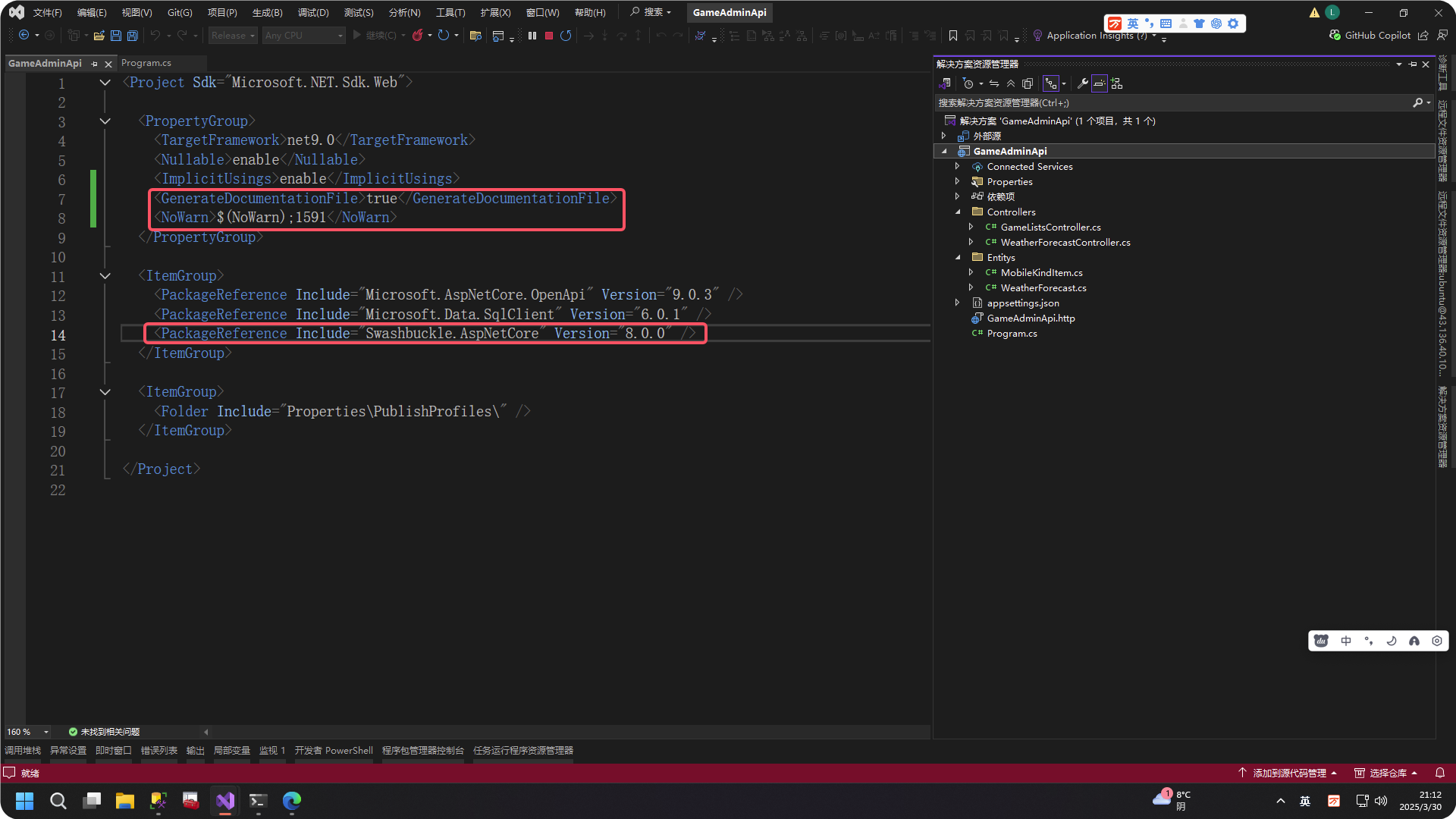This screenshot has width=1456, height=819.
Task: Toggle auto-hide pin of Solution Explorer
Action: tap(1412, 64)
